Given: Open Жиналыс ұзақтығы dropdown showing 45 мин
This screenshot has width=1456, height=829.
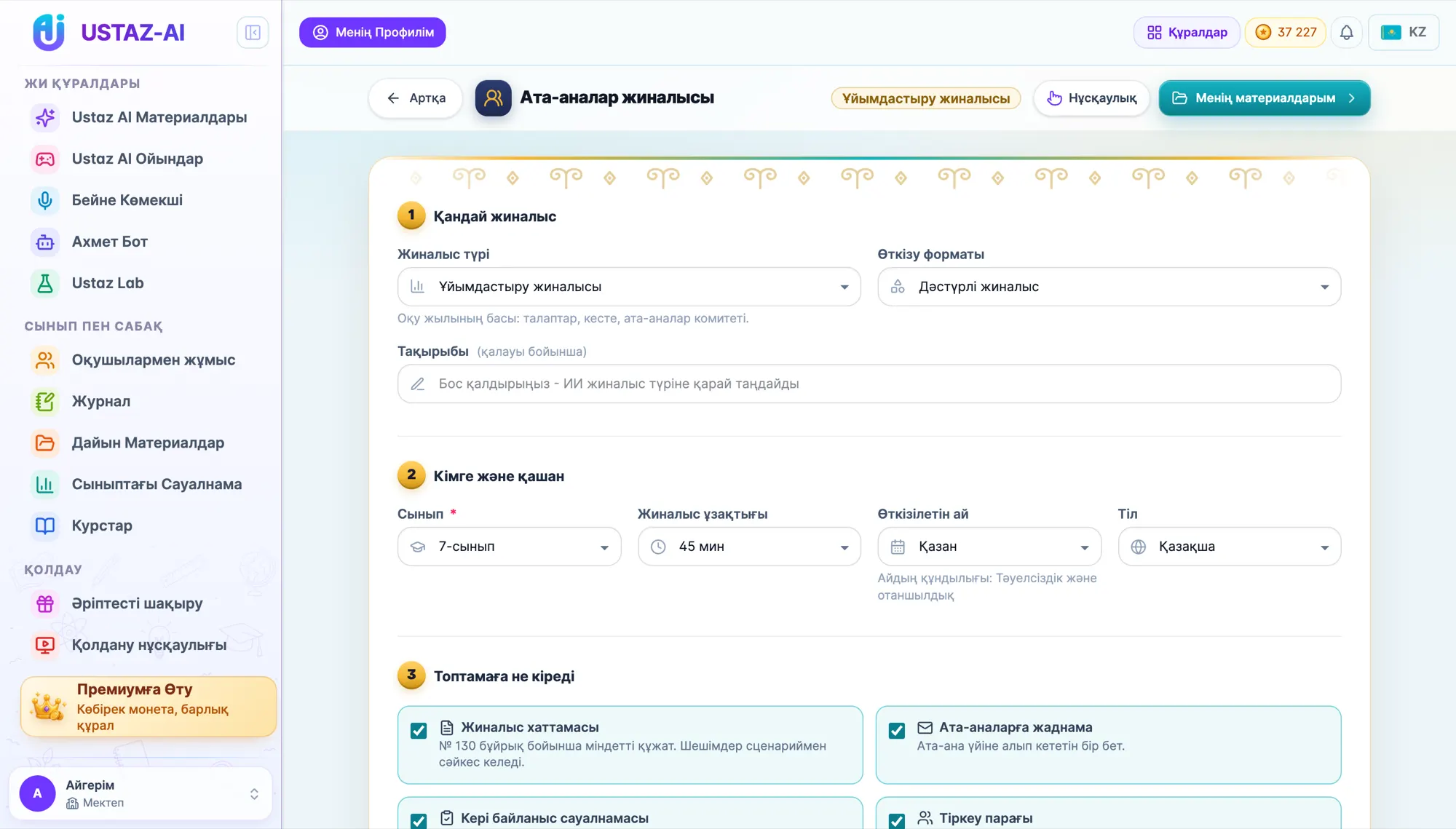Looking at the screenshot, I should coord(749,547).
